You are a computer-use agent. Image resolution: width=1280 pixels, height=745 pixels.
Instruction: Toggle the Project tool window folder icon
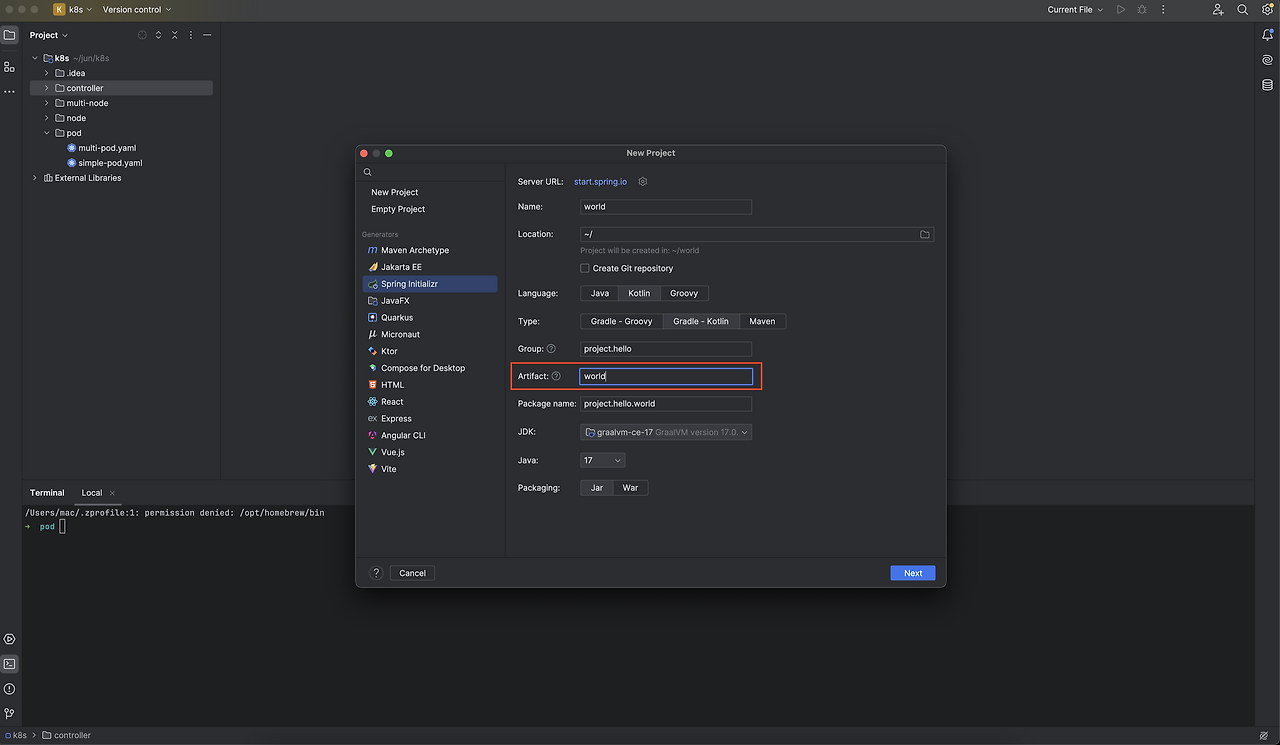click(10, 35)
